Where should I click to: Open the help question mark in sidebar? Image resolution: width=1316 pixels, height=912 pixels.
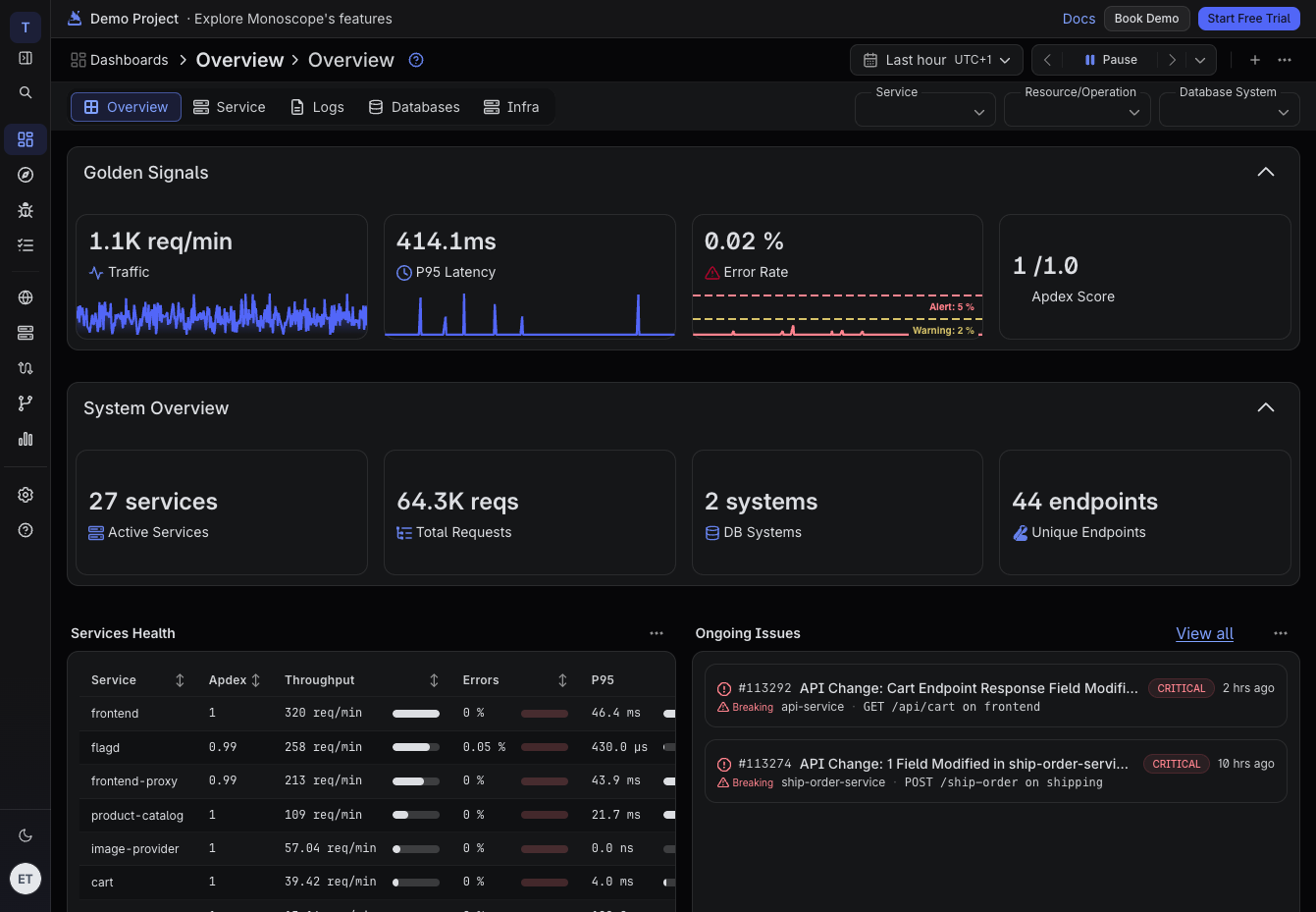pyautogui.click(x=26, y=530)
